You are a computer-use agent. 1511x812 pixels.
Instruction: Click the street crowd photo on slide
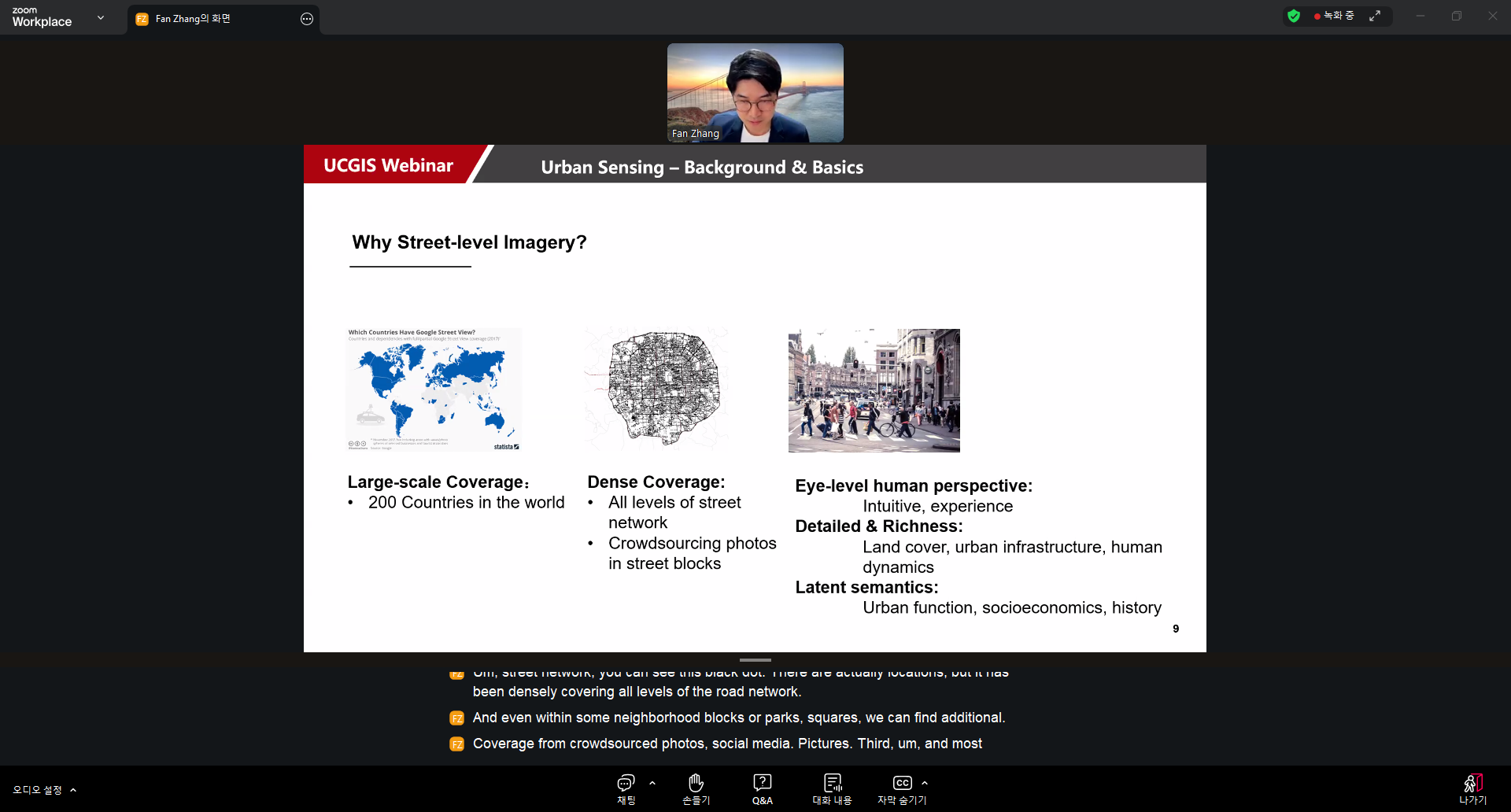874,390
